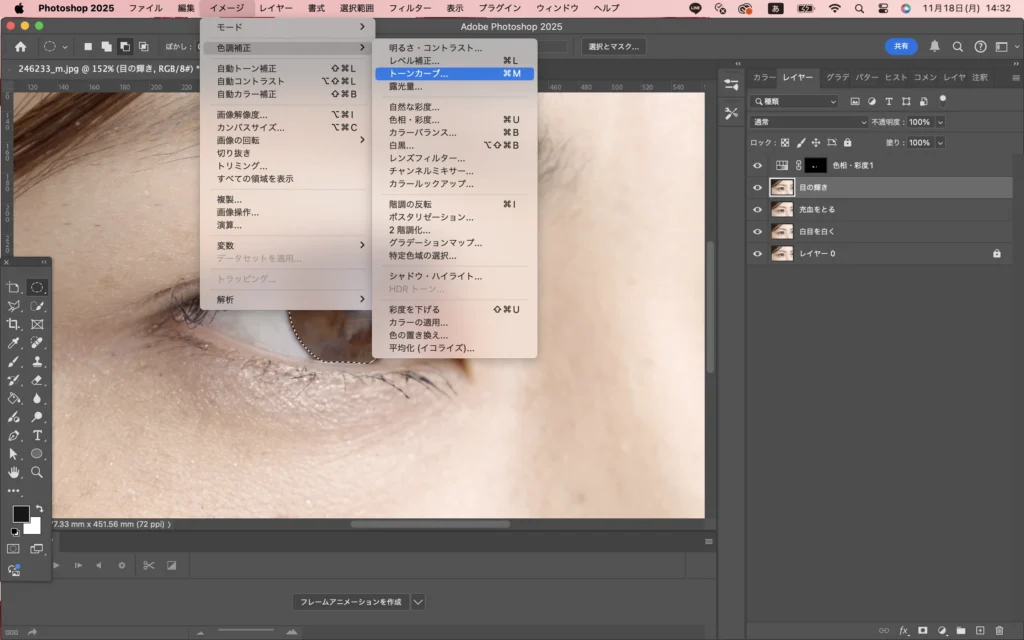Choose the Pen tool

[14, 436]
